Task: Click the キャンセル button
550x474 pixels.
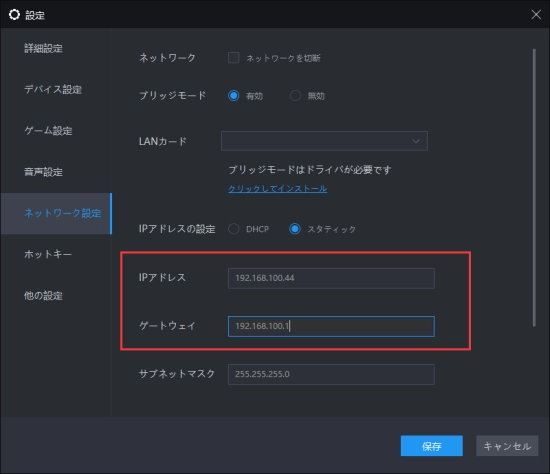Action: (507, 446)
